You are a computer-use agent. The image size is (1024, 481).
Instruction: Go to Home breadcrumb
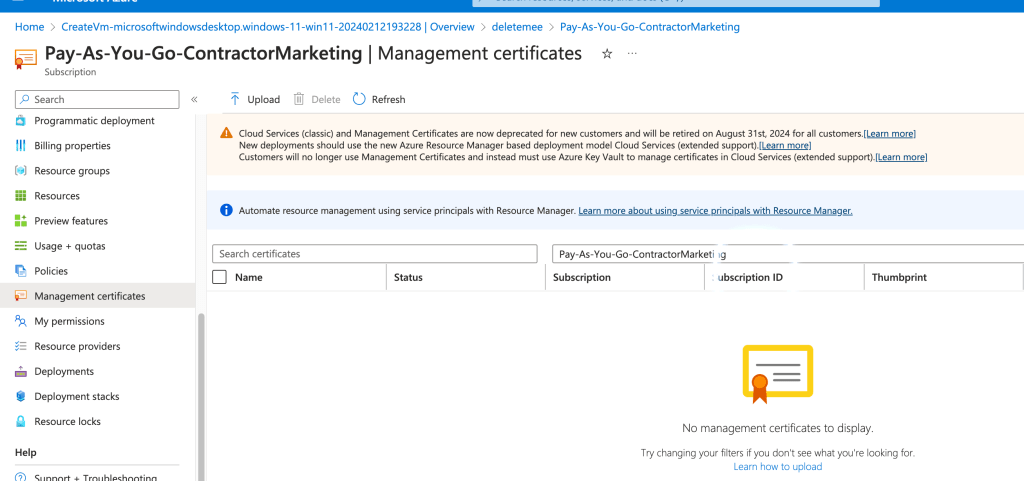click(29, 27)
